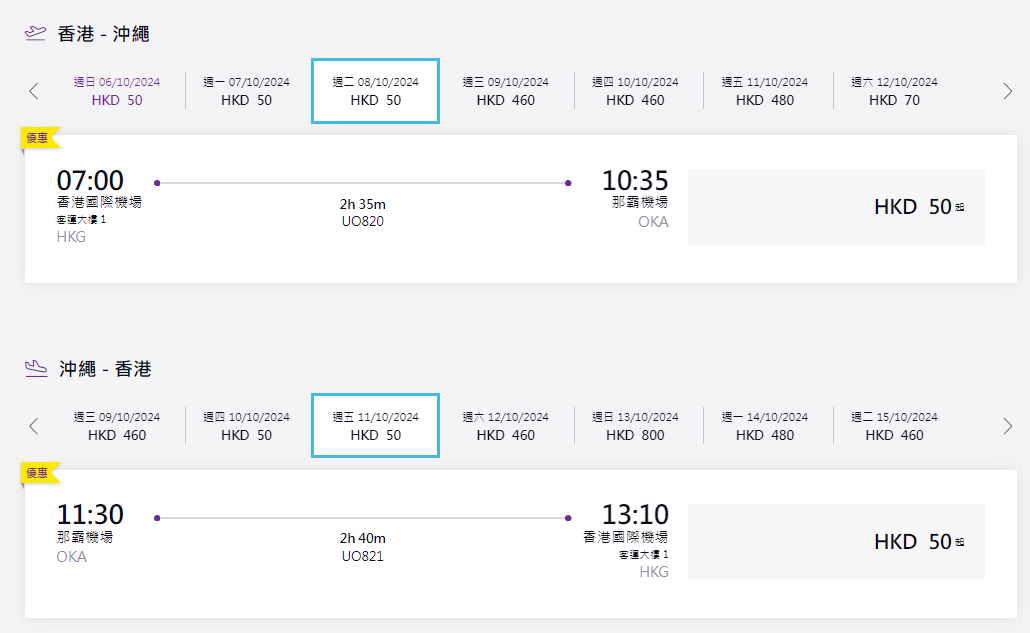Viewport: 1030px width, 633px height.
Task: Select outbound date 週一 07/10/2024
Action: coord(246,91)
